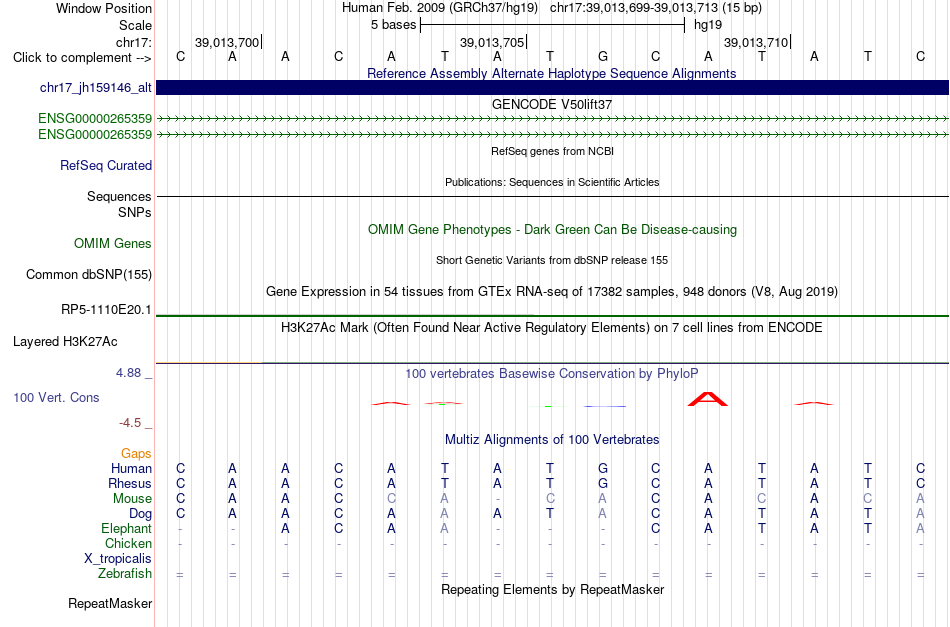Viewport: 950px width, 627px height.
Task: Click the RepeatMasker track label
Action: [110, 603]
